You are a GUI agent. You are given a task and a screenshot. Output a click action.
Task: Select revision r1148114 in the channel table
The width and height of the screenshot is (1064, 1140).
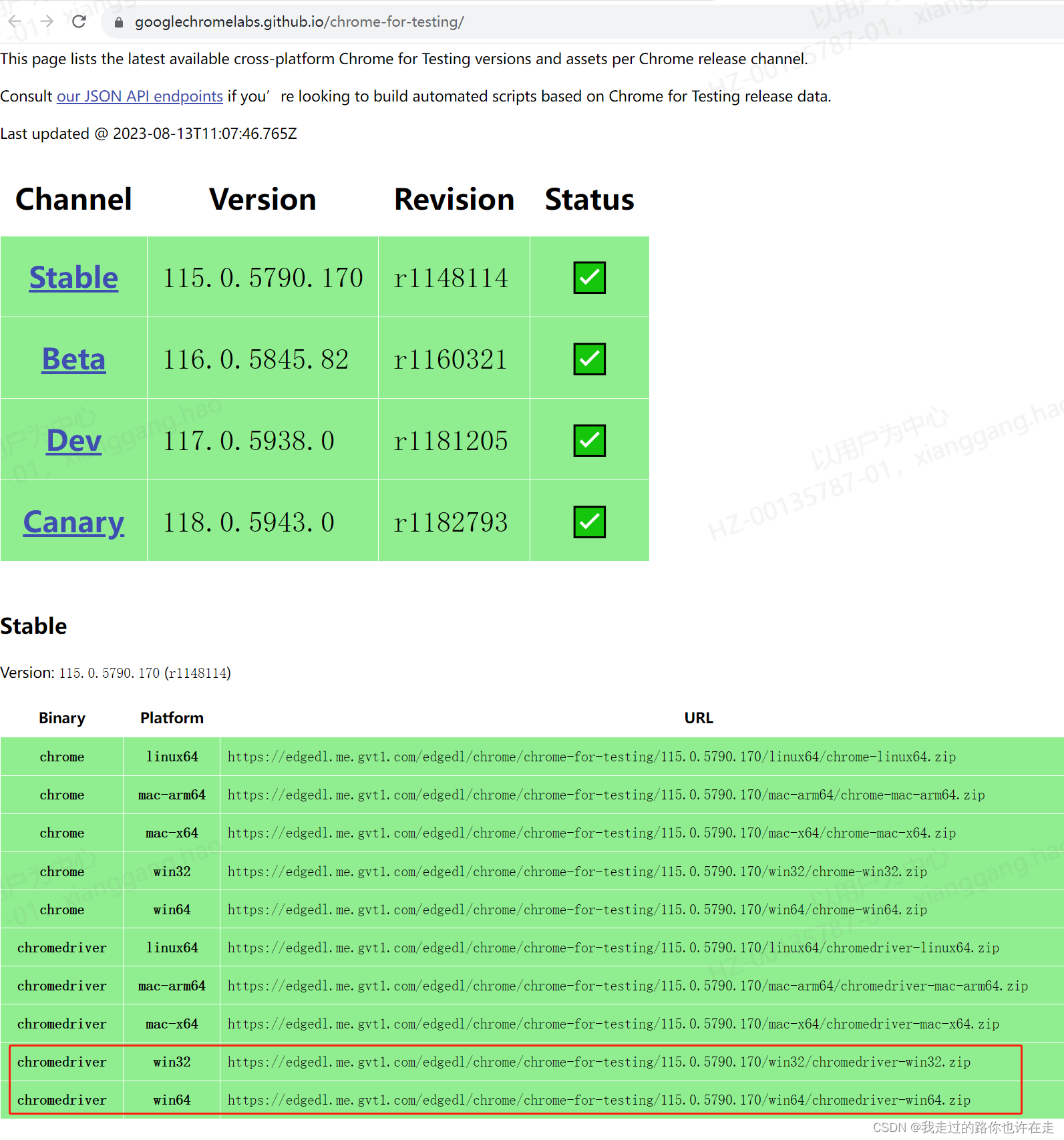tap(451, 278)
